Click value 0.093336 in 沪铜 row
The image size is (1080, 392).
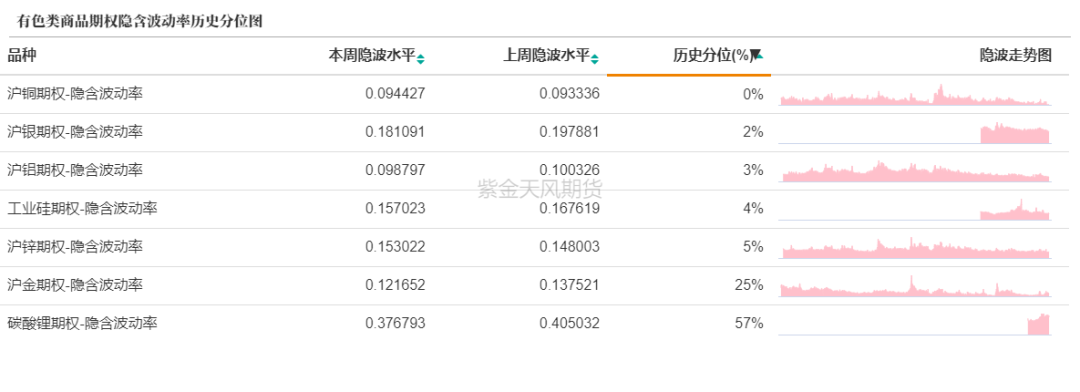point(570,94)
